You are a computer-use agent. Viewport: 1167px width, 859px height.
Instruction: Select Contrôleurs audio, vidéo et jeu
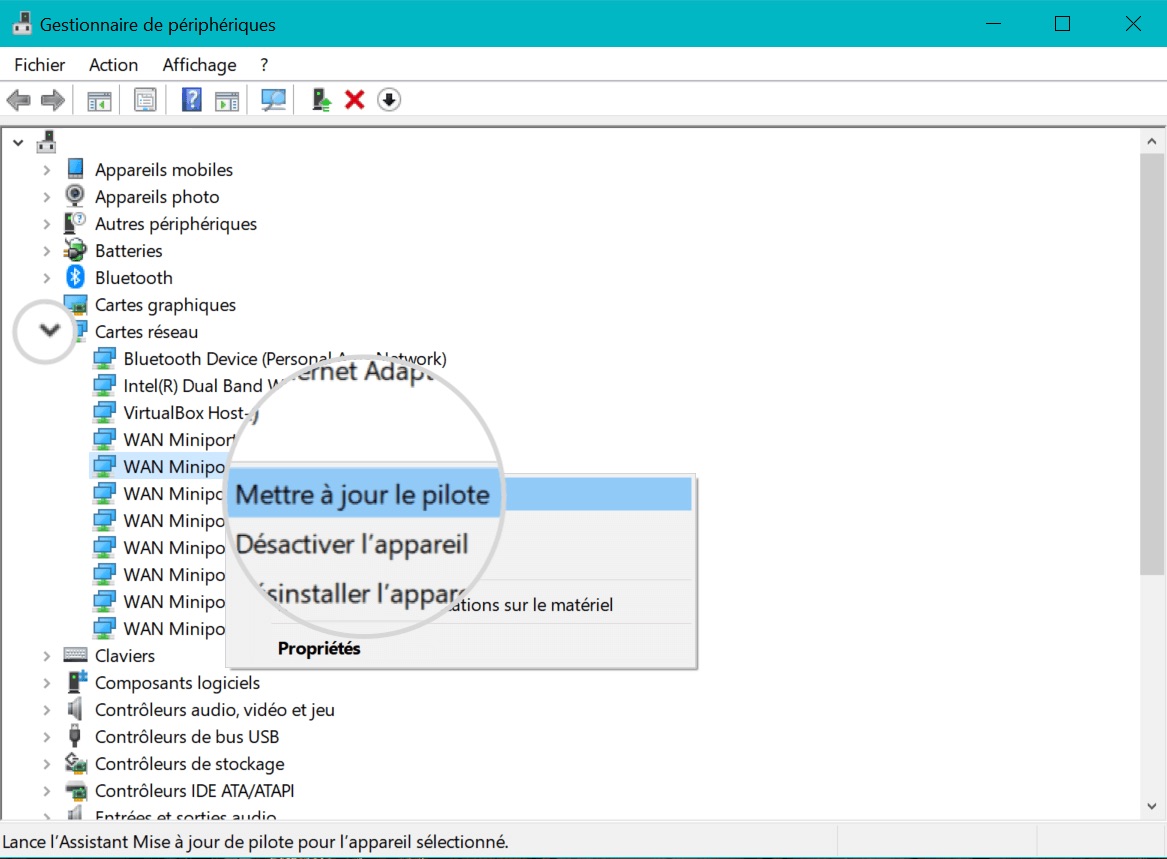(215, 709)
